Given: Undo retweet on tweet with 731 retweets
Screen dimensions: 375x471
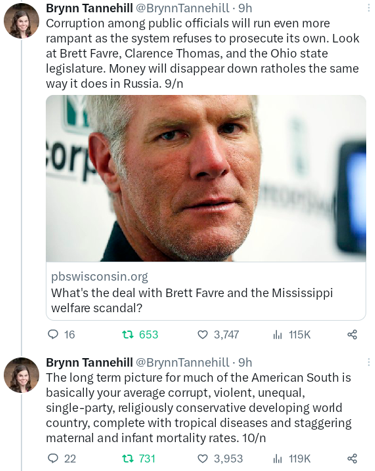Looking at the screenshot, I should click(x=128, y=458).
